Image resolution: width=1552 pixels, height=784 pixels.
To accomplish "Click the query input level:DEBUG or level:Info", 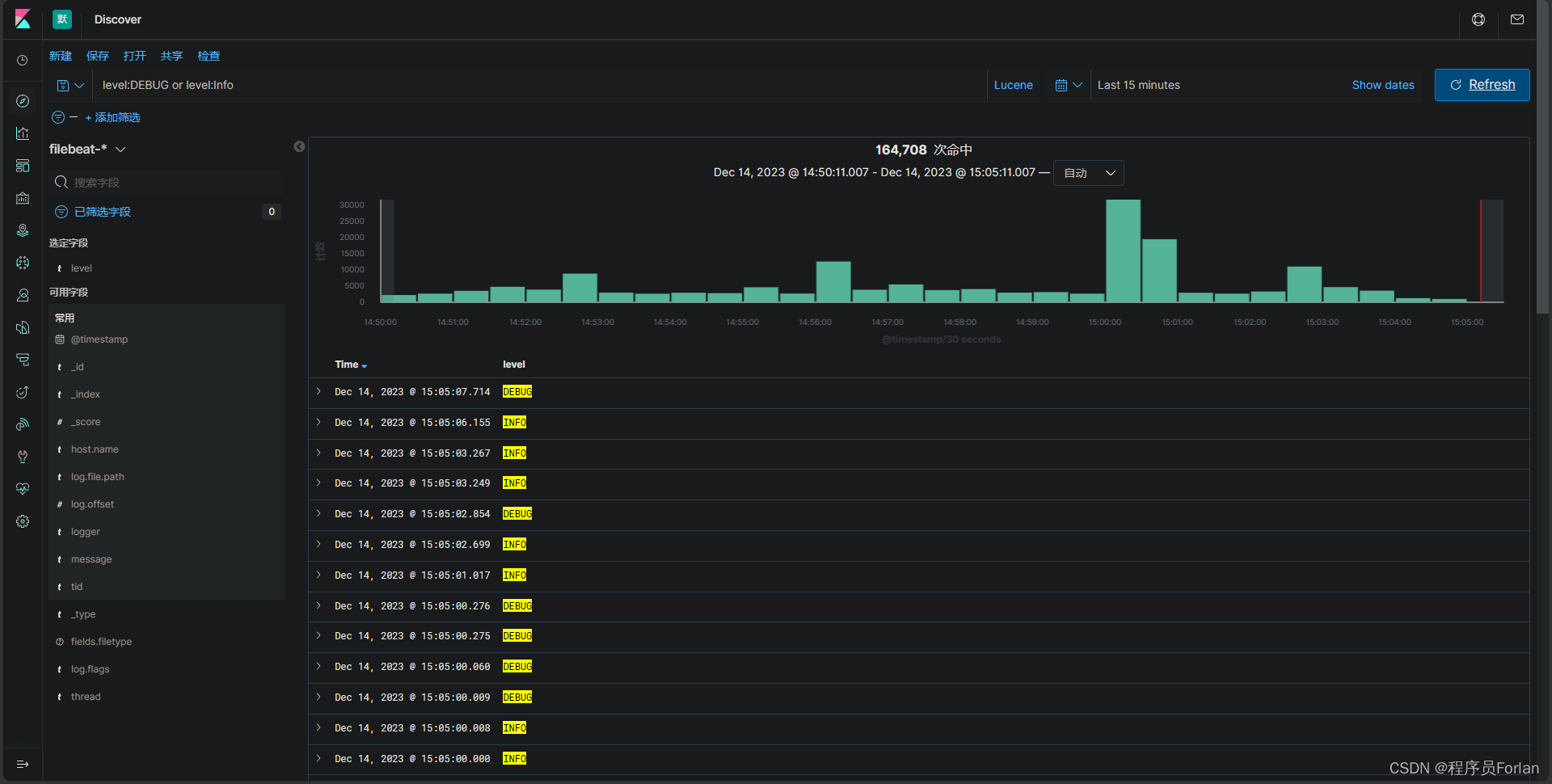I will (x=540, y=85).
